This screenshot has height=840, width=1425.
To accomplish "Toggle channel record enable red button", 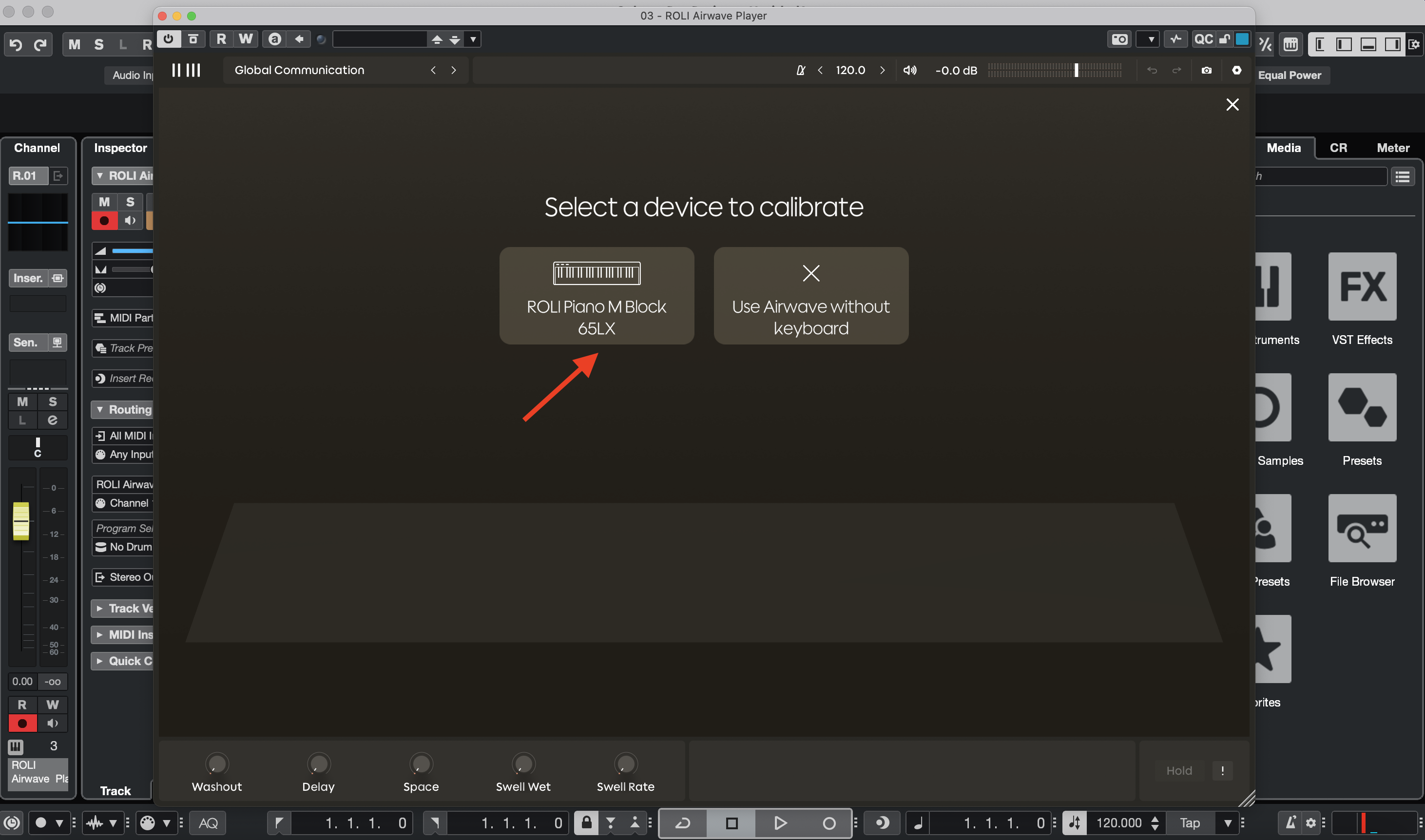I will point(22,724).
